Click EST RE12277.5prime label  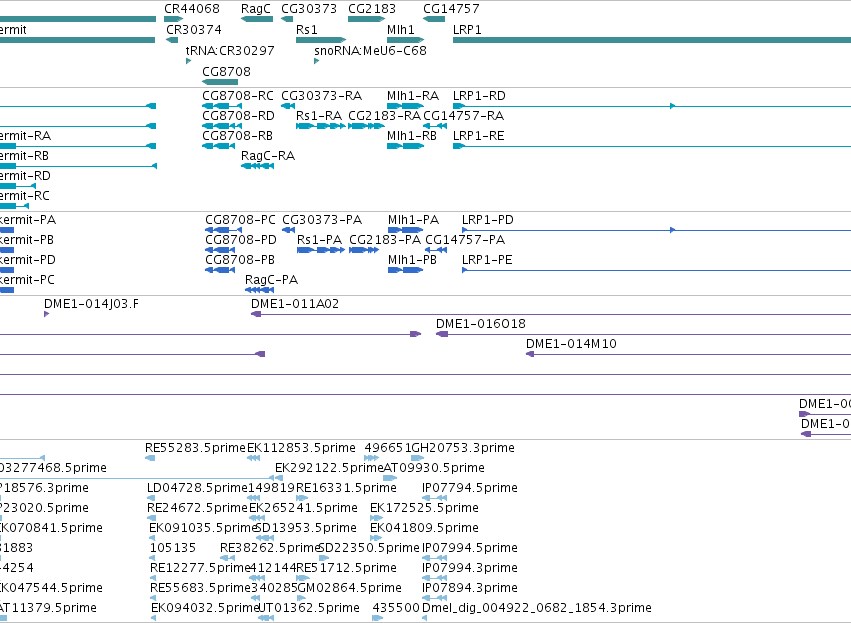(x=200, y=569)
